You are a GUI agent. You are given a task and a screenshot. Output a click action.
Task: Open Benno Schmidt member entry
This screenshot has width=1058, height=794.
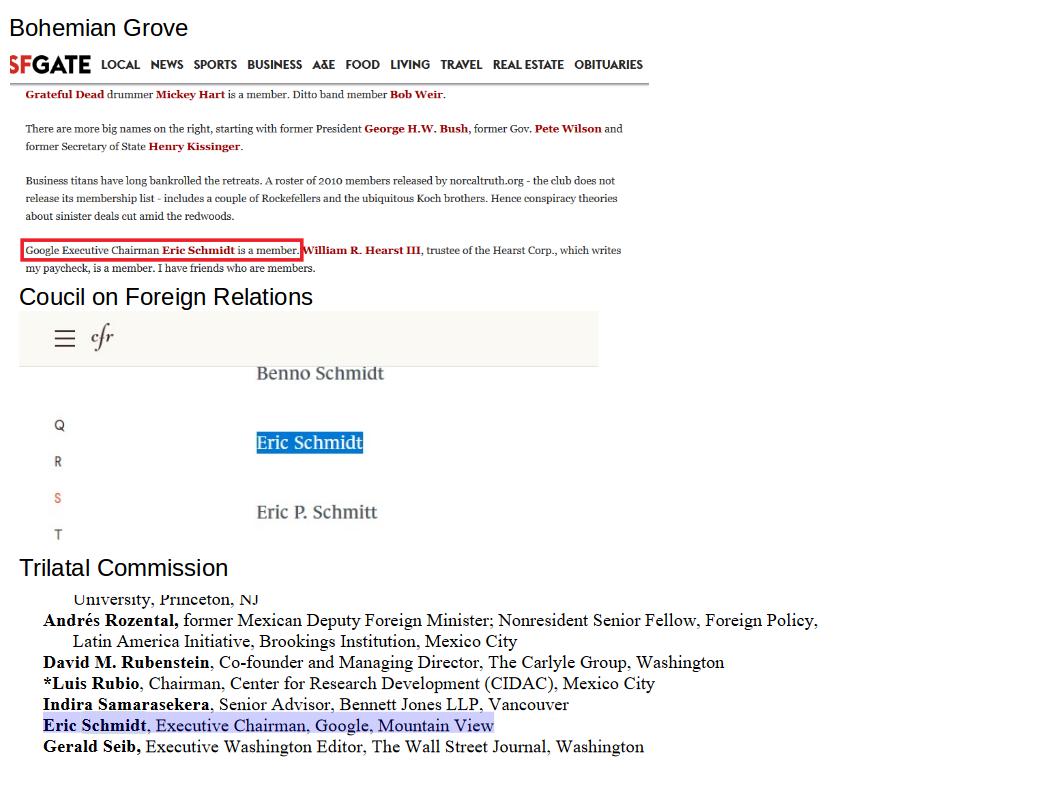(320, 374)
